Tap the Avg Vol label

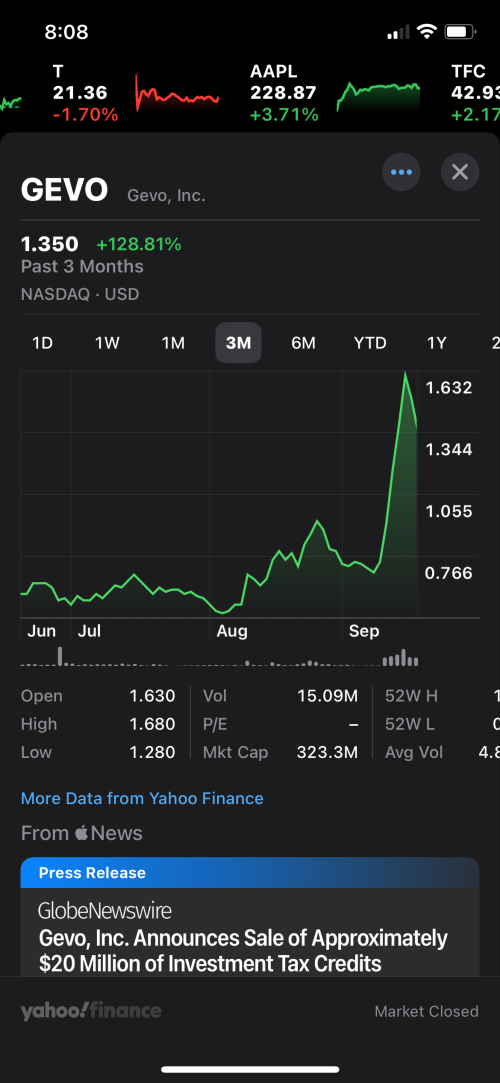[x=414, y=752]
